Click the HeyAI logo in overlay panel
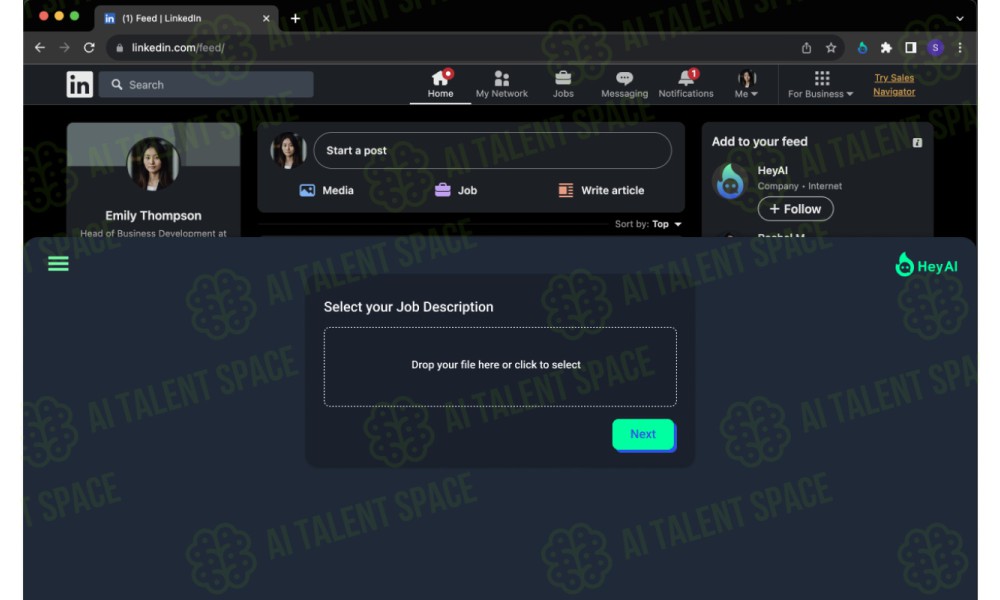 coord(926,265)
